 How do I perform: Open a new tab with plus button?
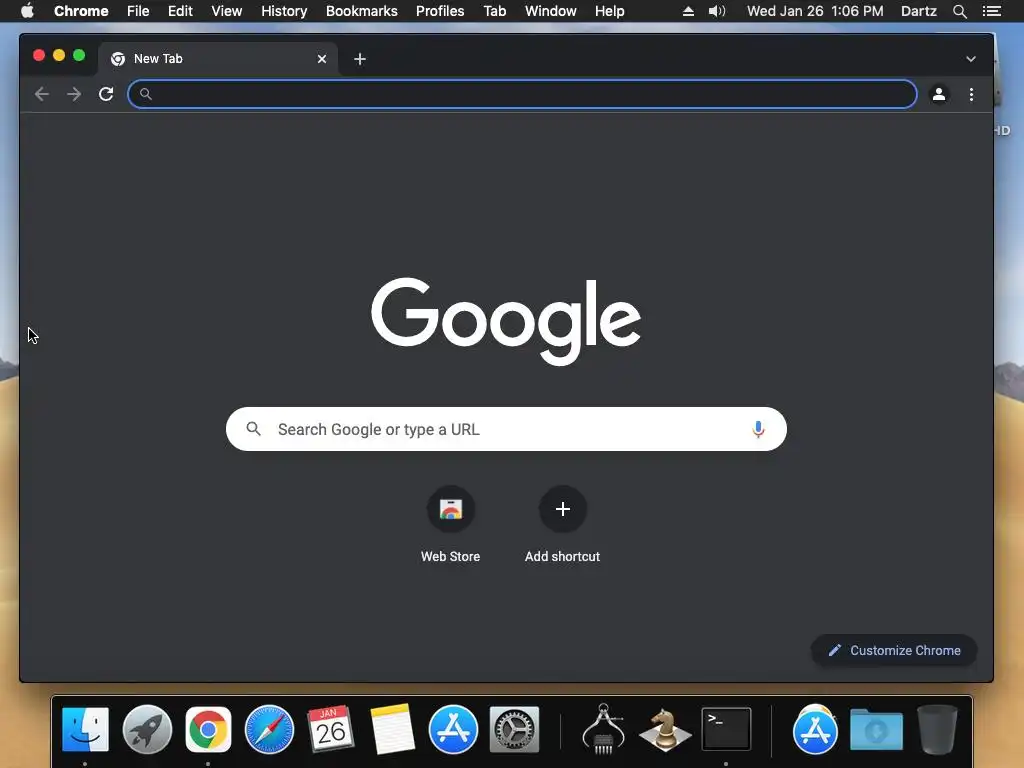point(360,59)
